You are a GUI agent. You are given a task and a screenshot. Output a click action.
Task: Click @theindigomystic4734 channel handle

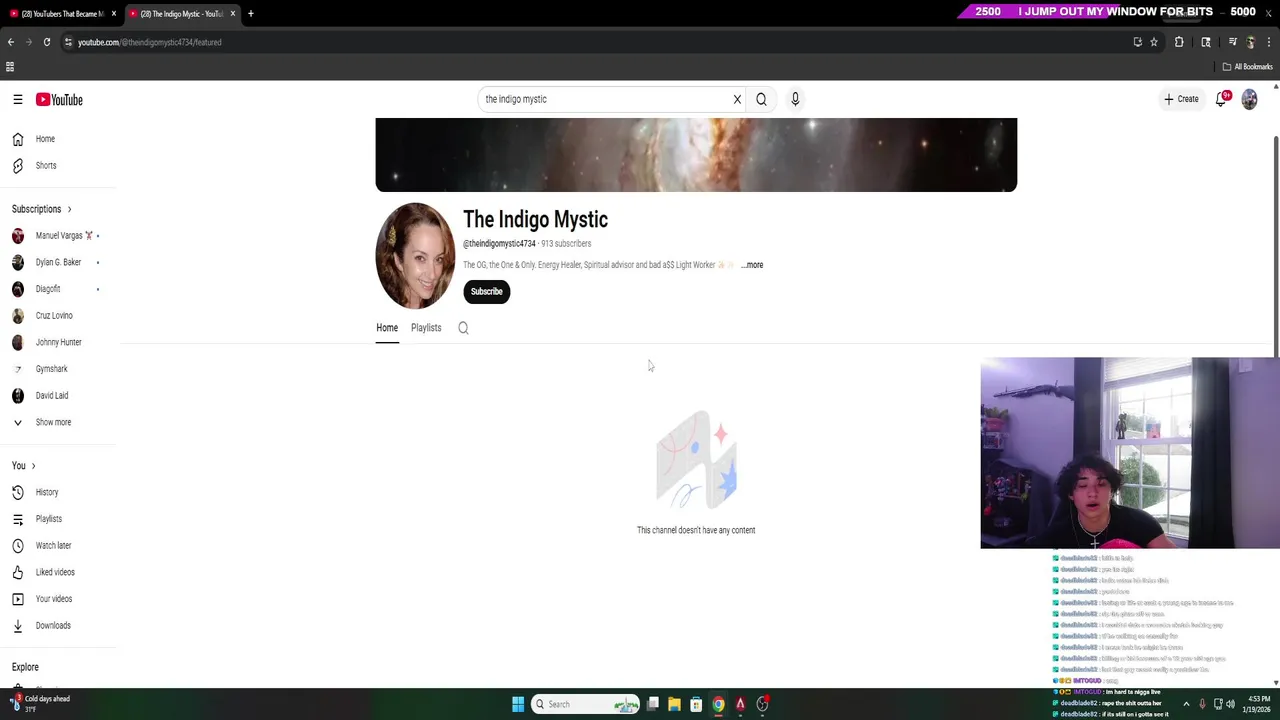click(499, 244)
